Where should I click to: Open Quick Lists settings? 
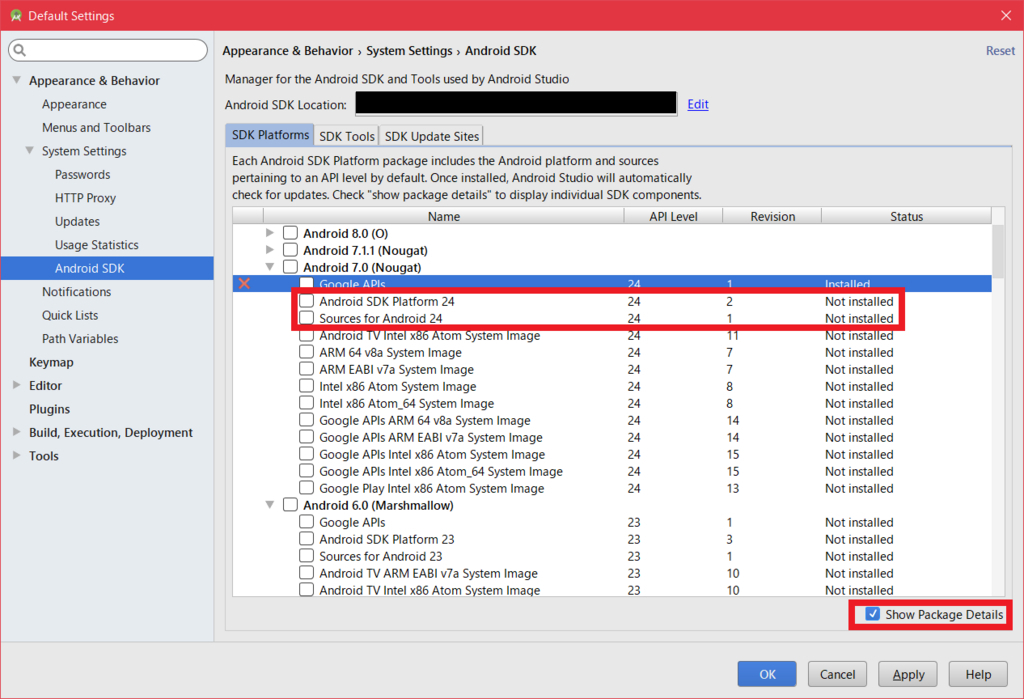71,316
